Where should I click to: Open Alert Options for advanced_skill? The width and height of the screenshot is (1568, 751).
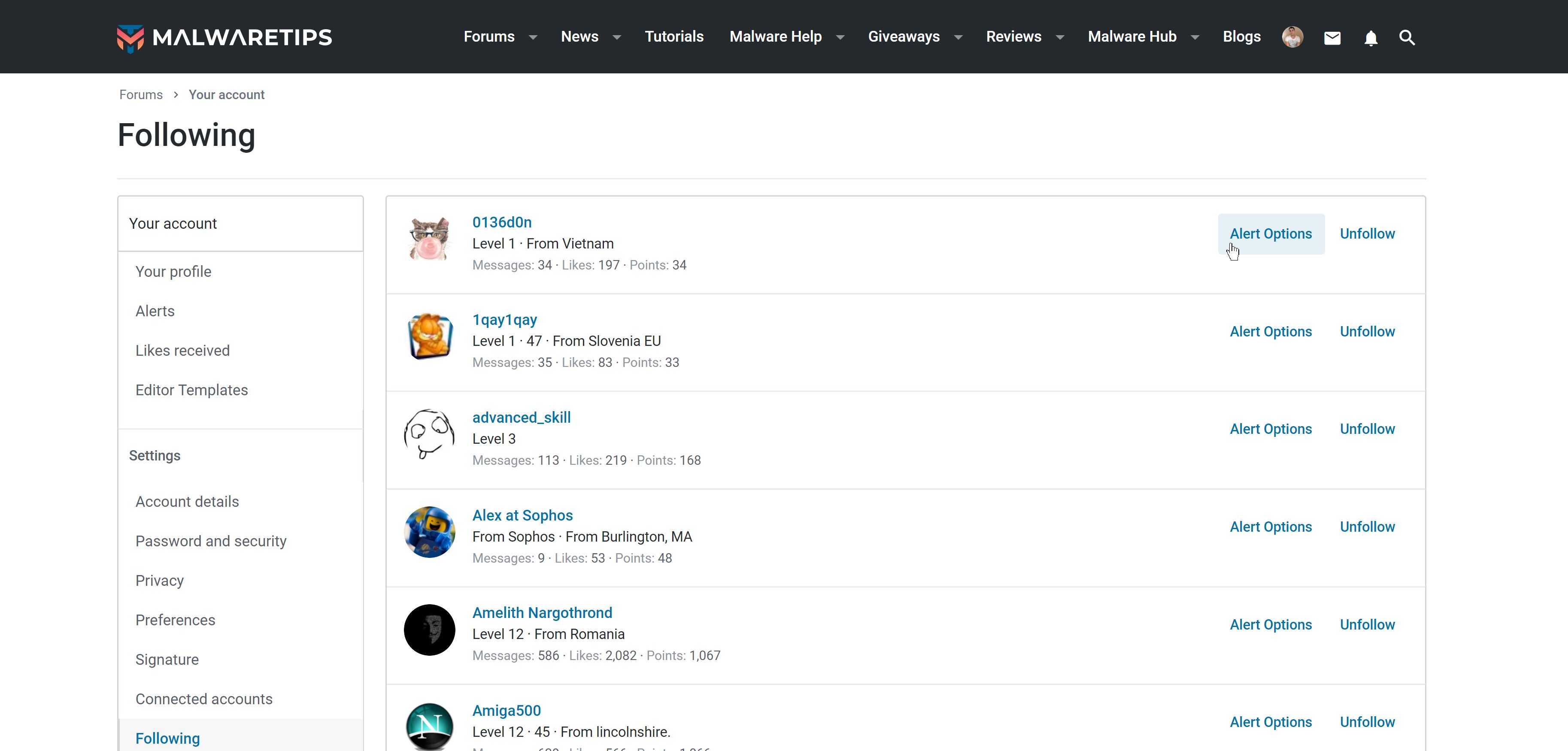pos(1271,429)
